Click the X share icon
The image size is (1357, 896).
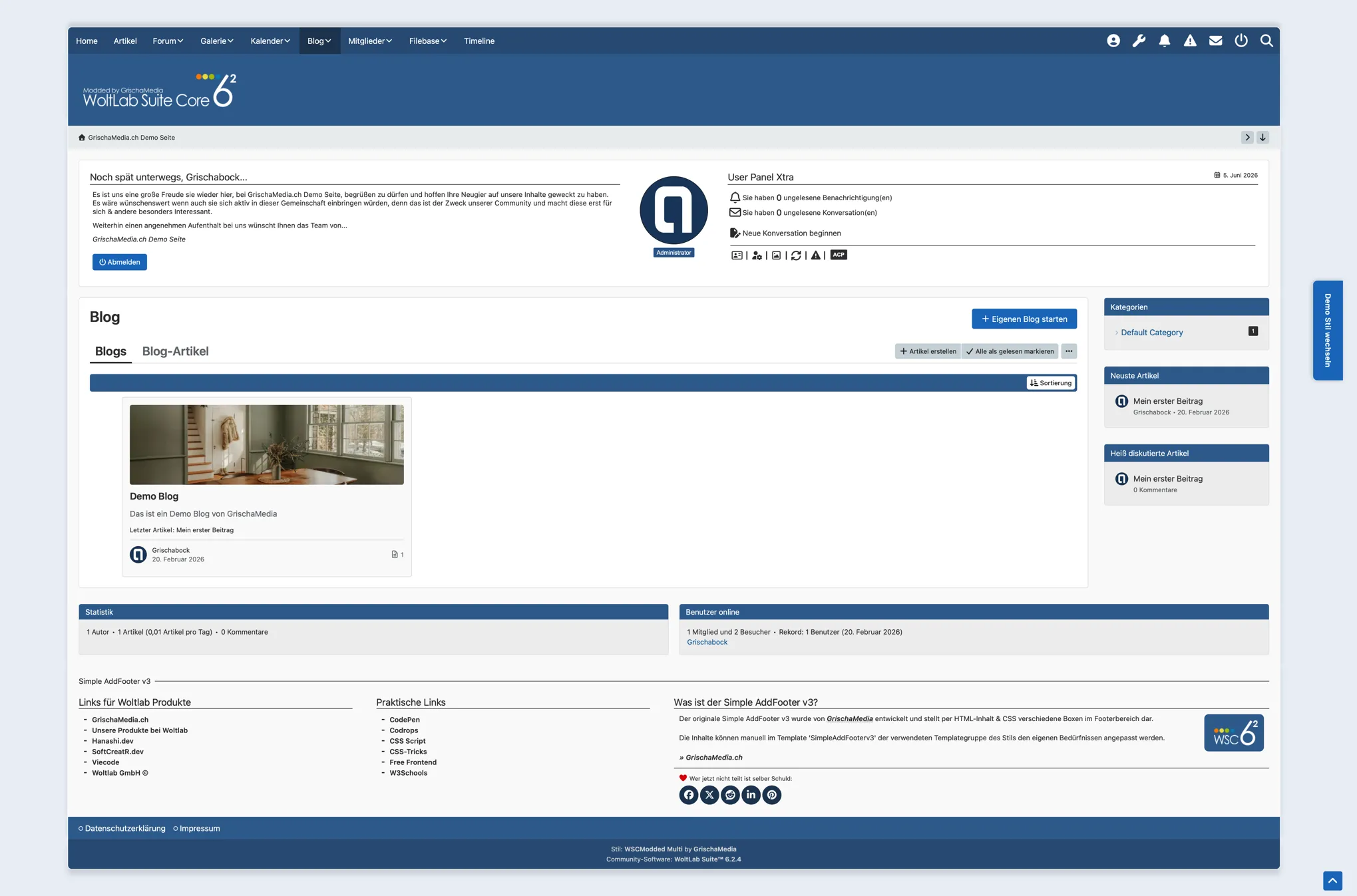click(x=709, y=795)
